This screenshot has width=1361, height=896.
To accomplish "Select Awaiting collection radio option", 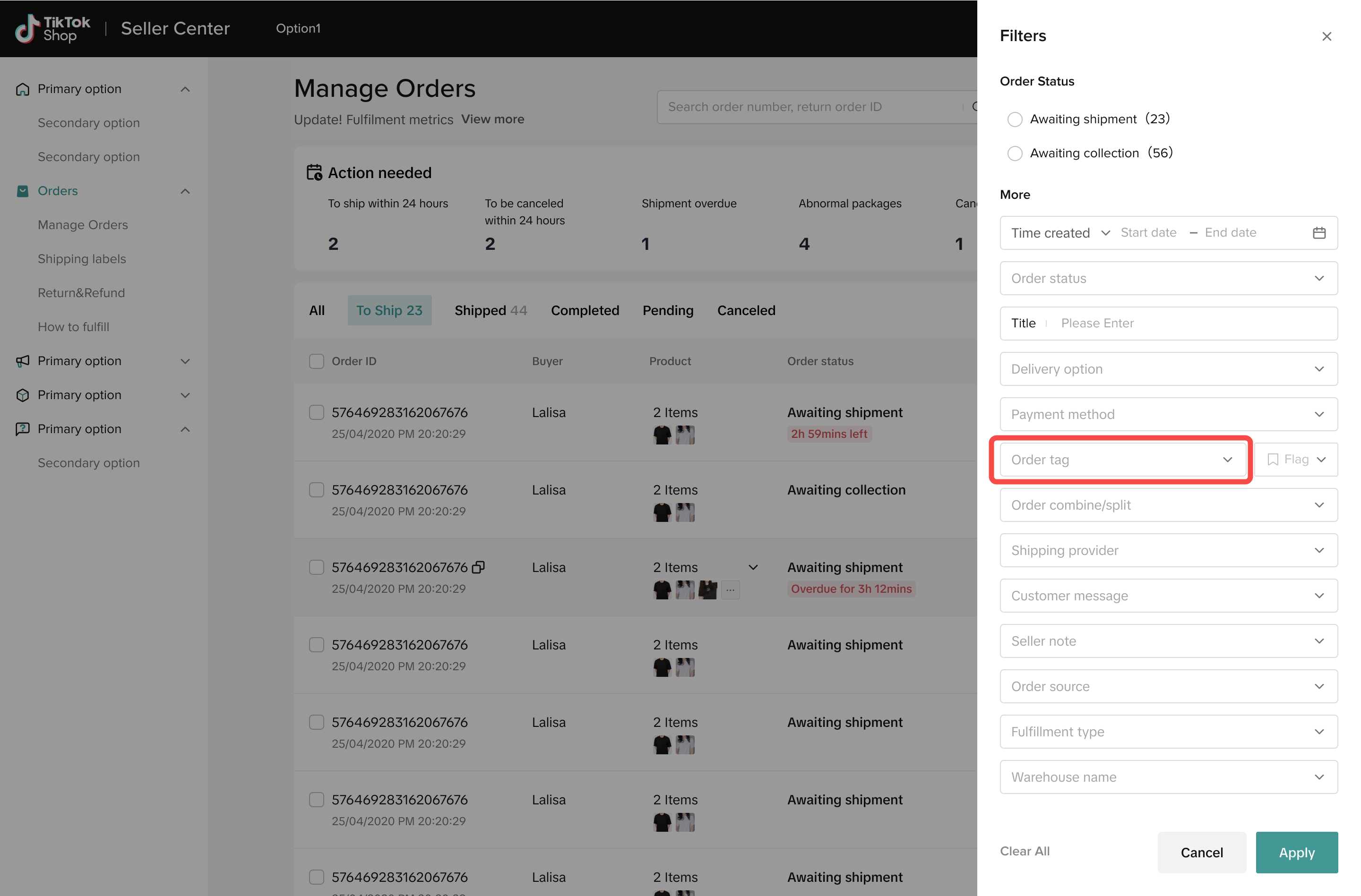I will tap(1015, 153).
